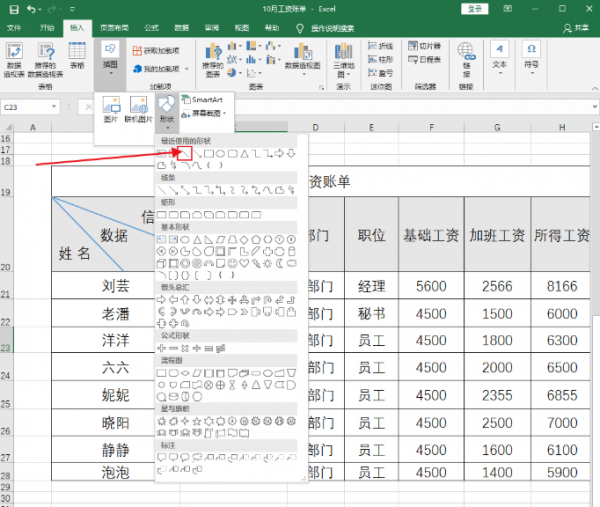Expand the formula bar
The height and width of the screenshot is (507, 600).
pyautogui.click(x=595, y=107)
